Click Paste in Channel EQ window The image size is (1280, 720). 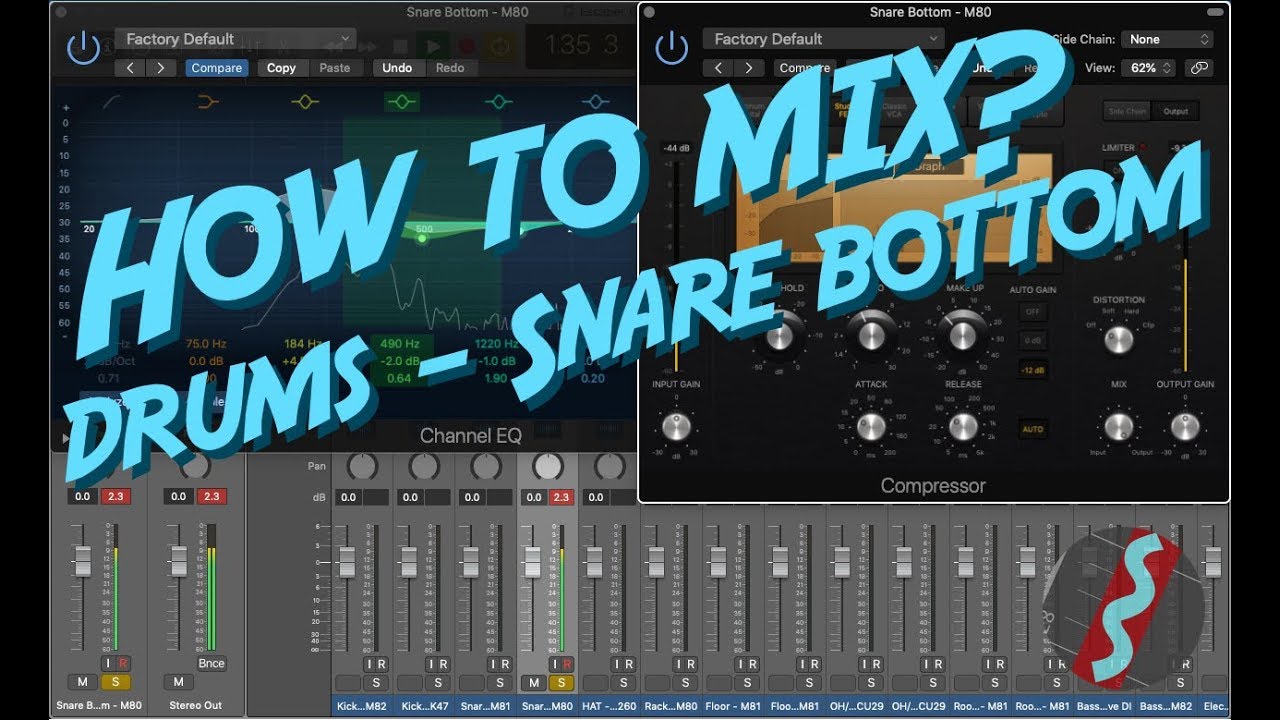[x=335, y=68]
